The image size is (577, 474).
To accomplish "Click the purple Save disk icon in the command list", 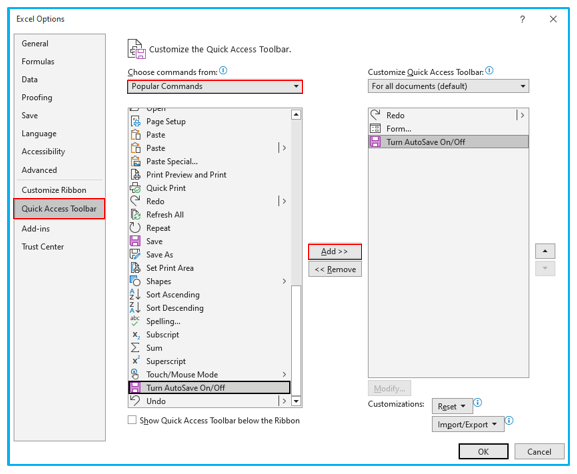I will 135,241.
